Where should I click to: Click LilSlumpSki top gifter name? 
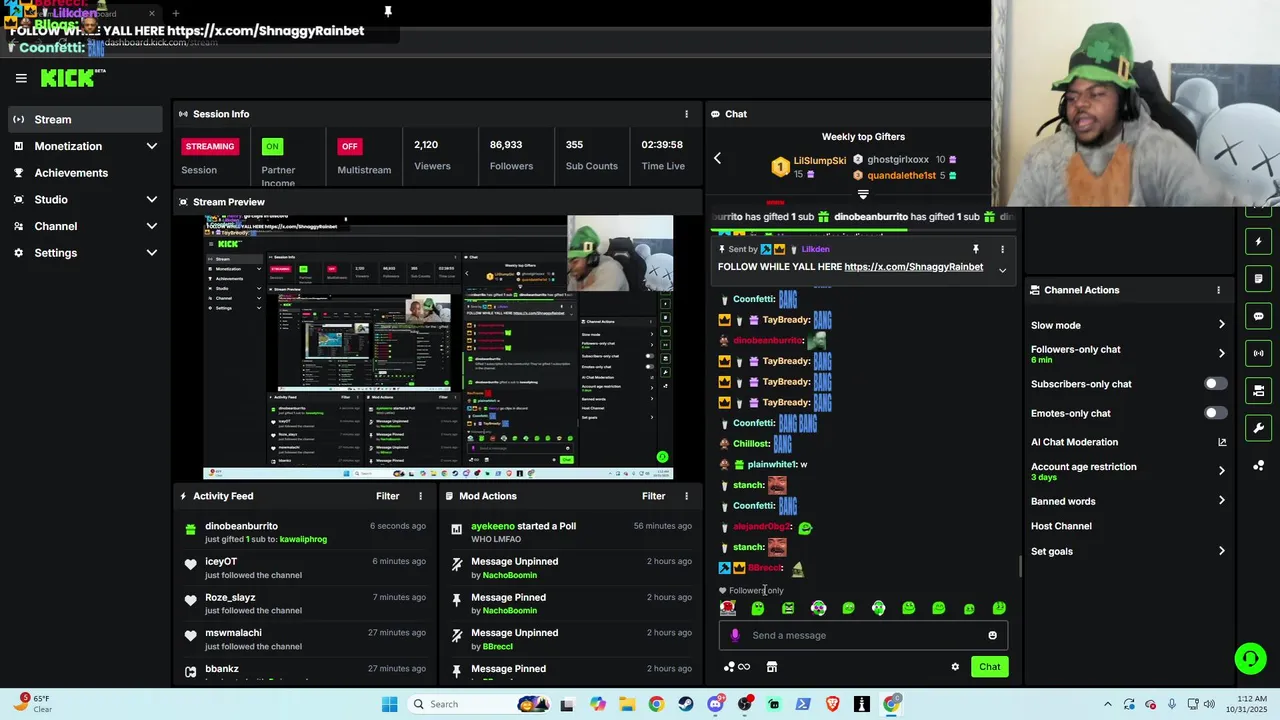point(820,160)
